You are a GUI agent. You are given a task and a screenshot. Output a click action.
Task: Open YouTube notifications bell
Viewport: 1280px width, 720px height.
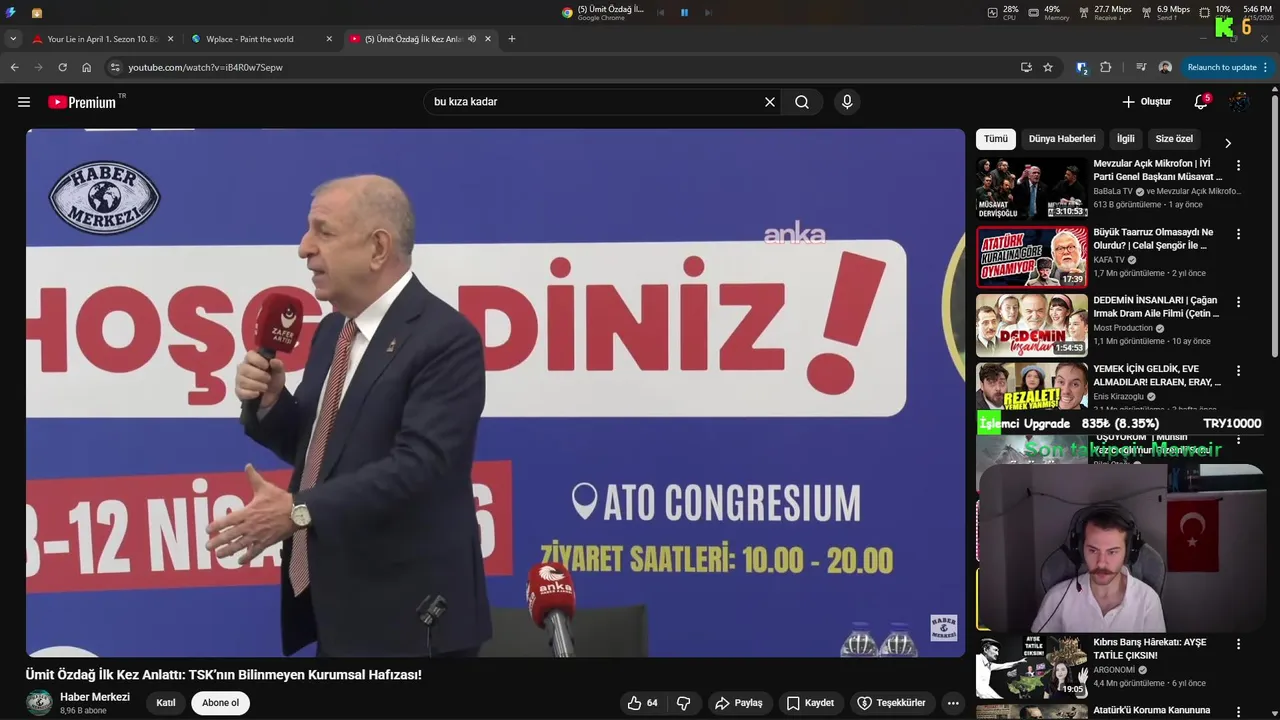pyautogui.click(x=1201, y=102)
